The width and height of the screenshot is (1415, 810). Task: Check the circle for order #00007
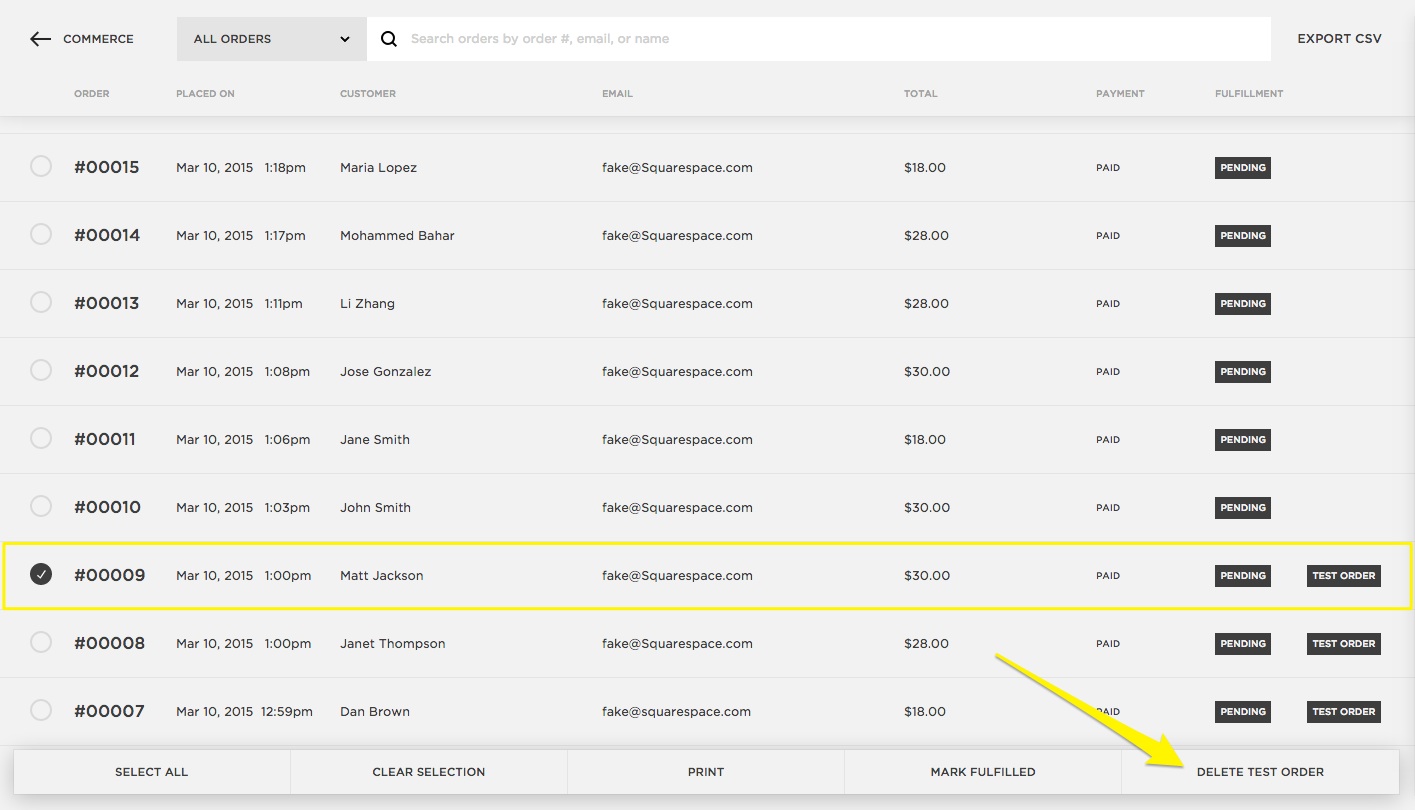[x=41, y=710]
